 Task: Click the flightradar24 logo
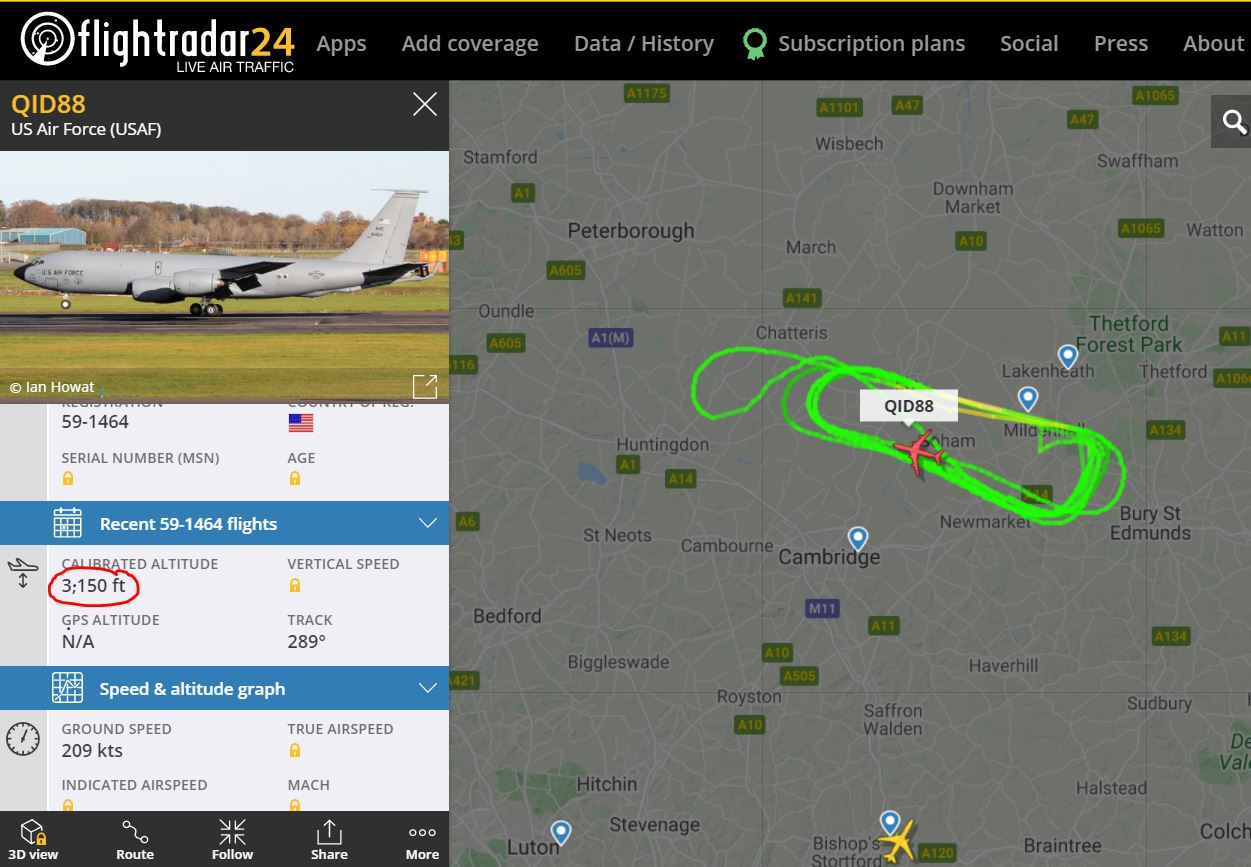pyautogui.click(x=158, y=42)
